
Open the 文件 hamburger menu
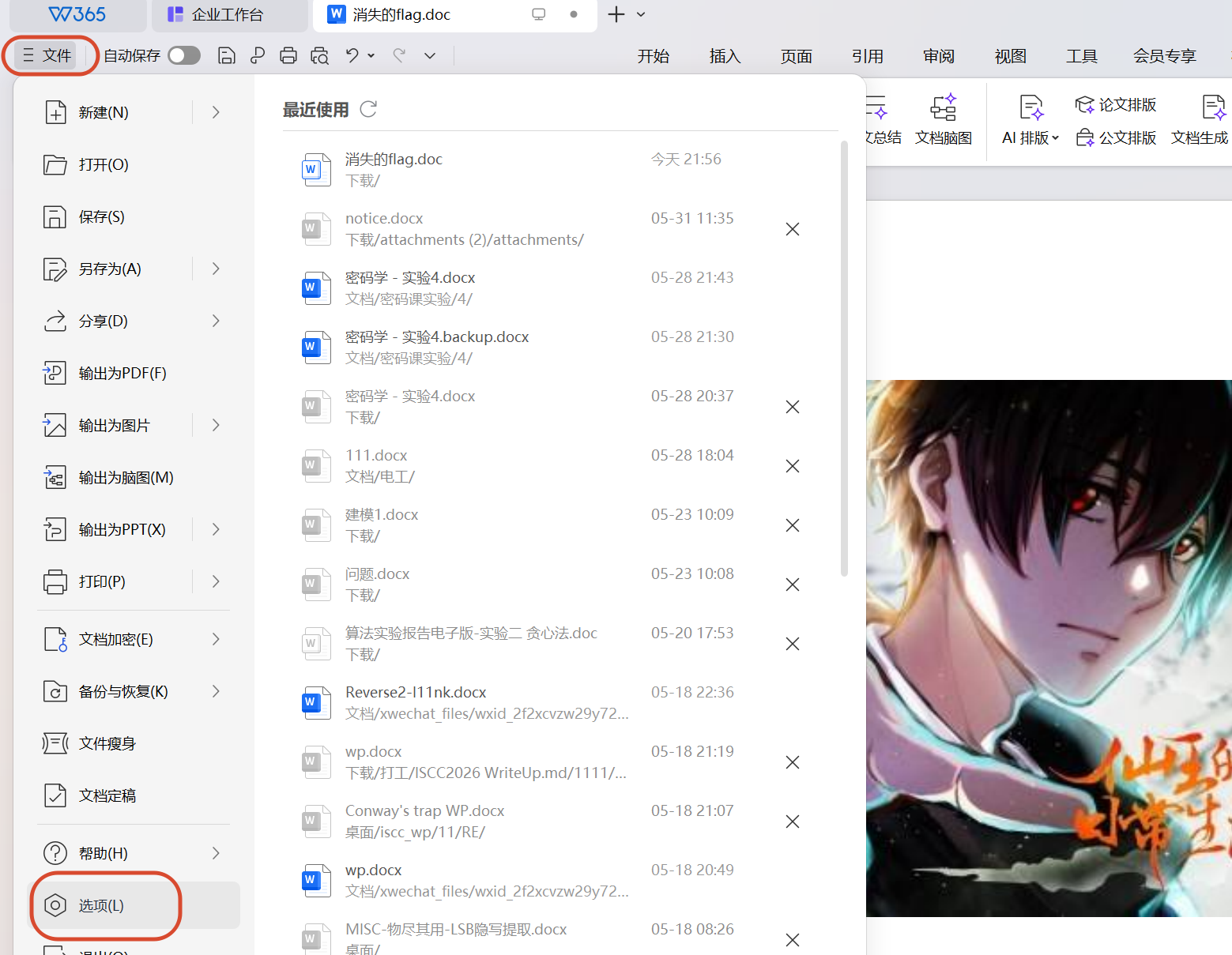[47, 55]
